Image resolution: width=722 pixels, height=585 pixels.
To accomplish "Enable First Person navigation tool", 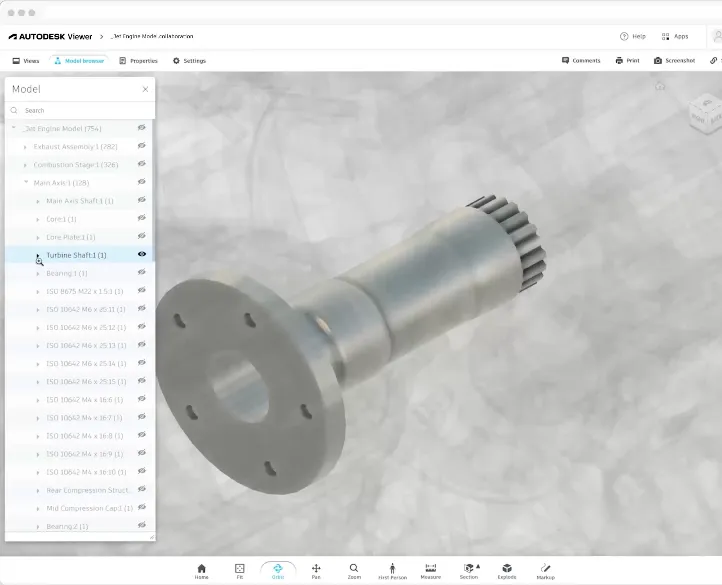I will click(392, 571).
